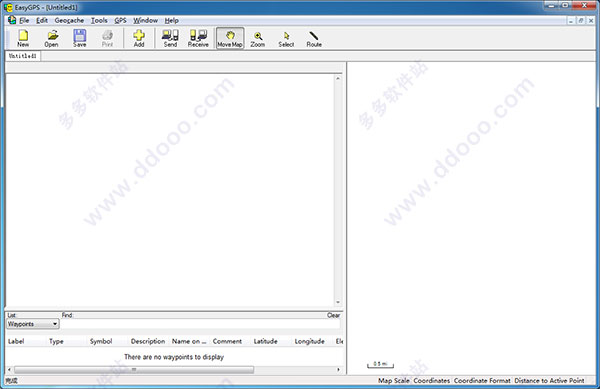Open the Help menu

click(x=171, y=20)
